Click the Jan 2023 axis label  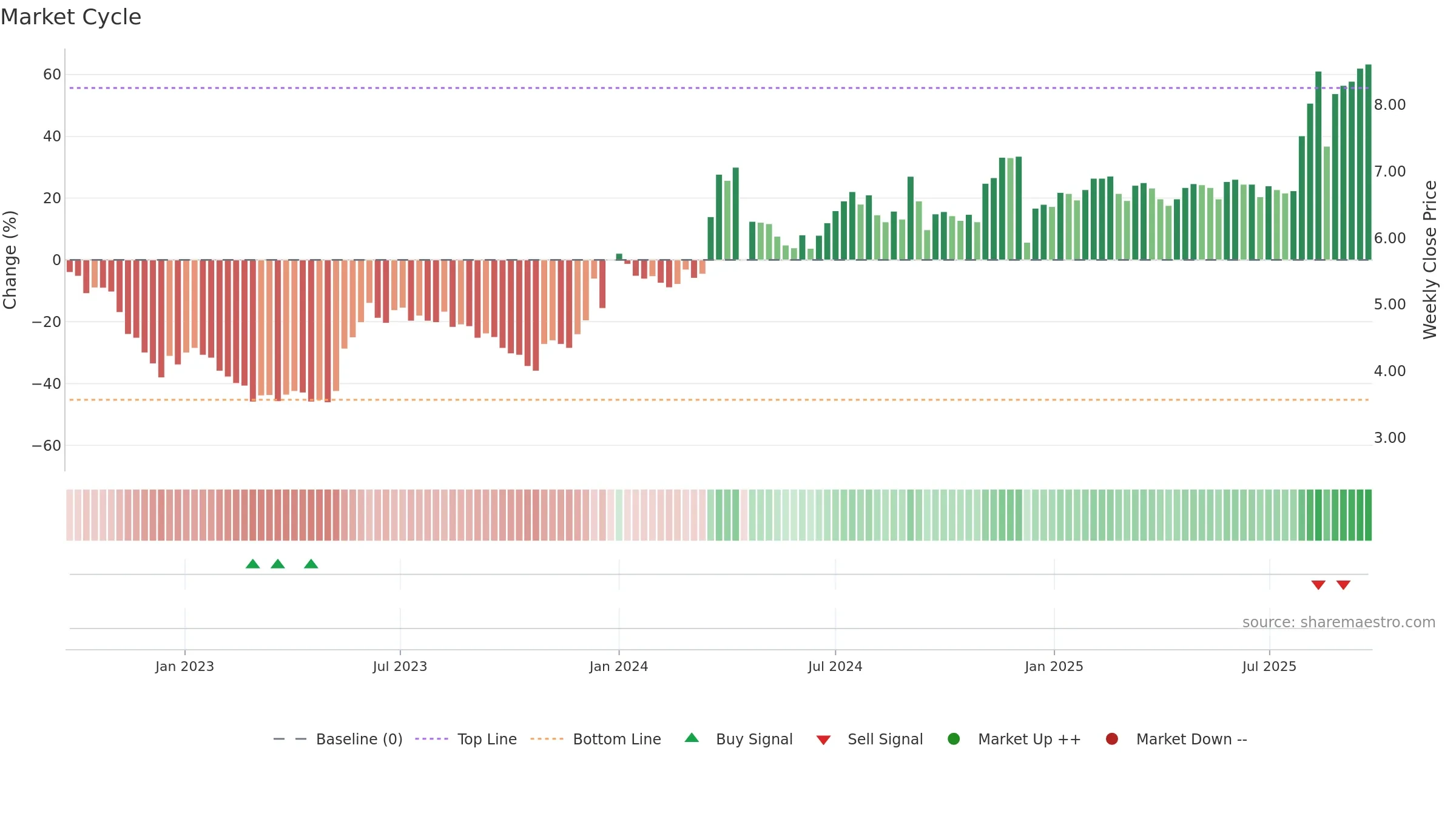point(184,667)
